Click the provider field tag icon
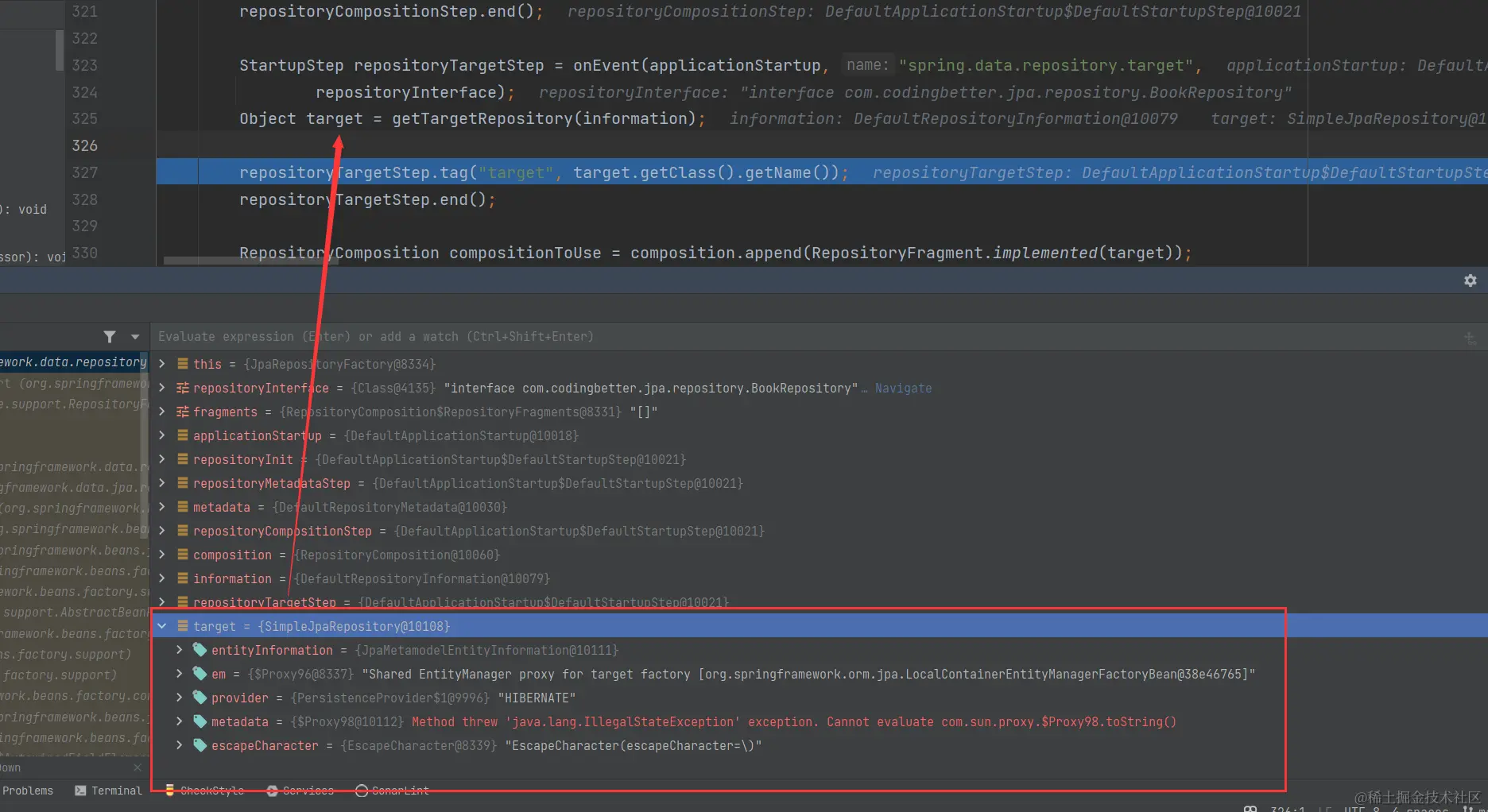 (200, 698)
